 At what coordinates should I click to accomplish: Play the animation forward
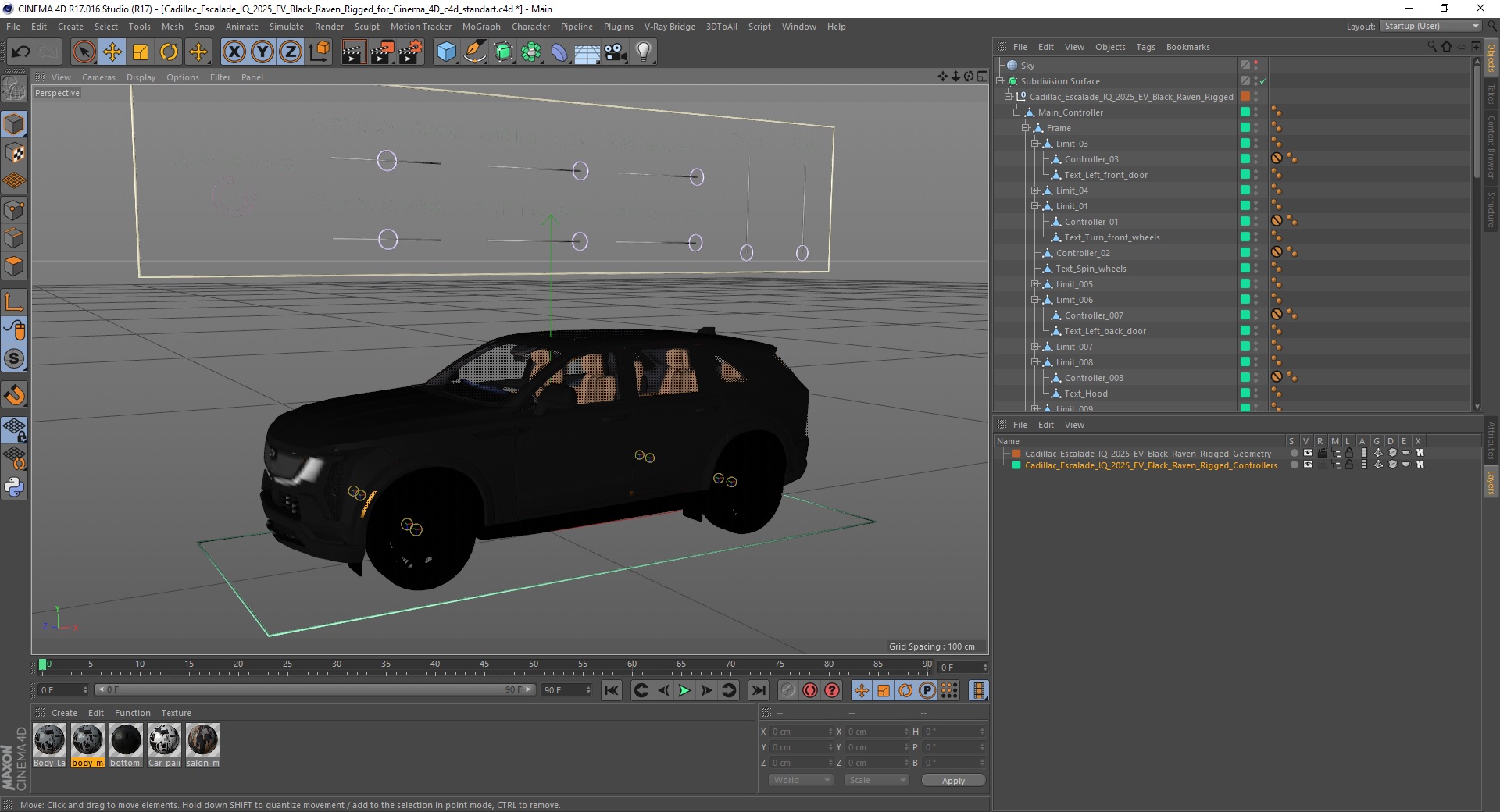pyautogui.click(x=684, y=690)
